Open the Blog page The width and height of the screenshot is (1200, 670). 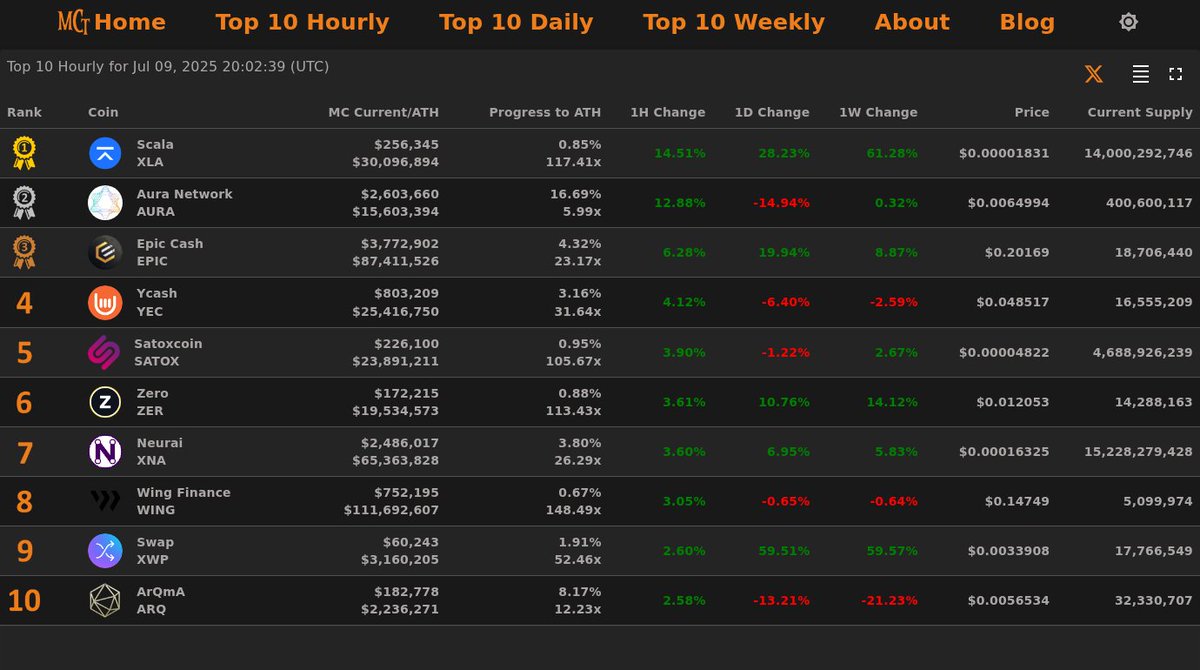(1027, 22)
